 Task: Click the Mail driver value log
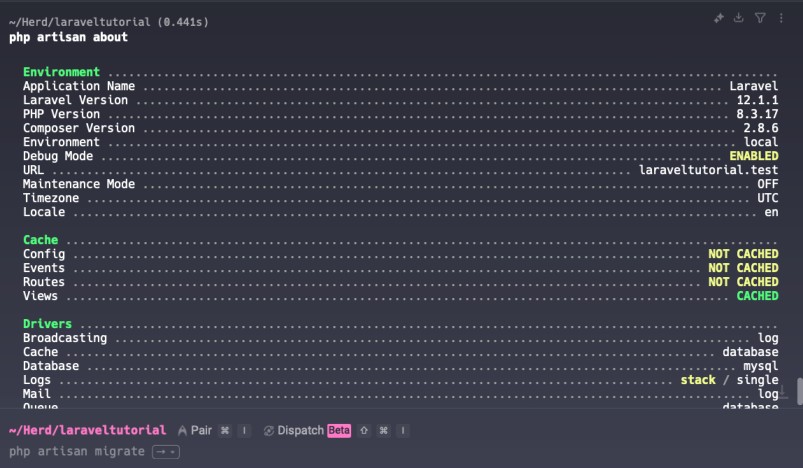(768, 394)
